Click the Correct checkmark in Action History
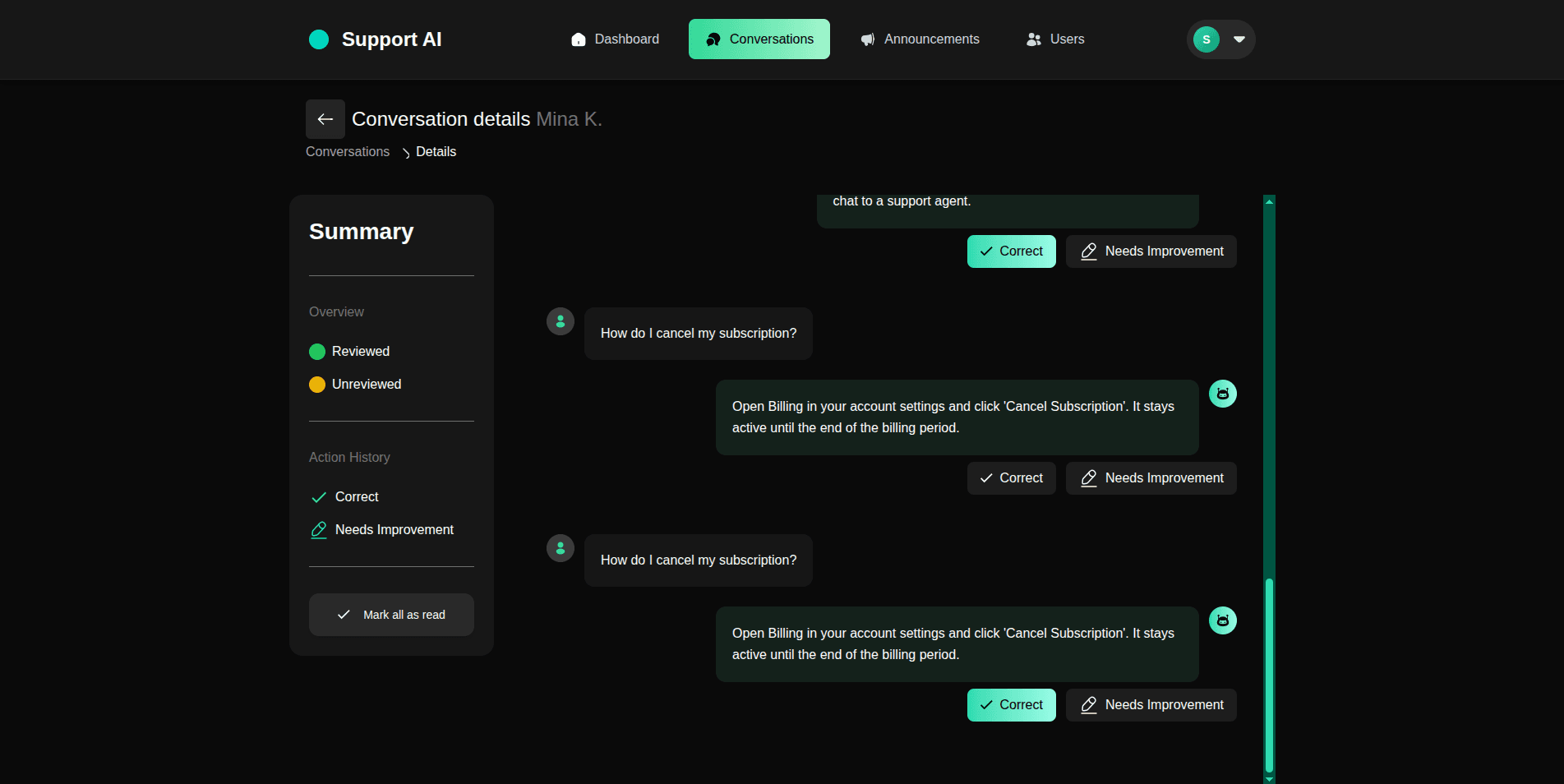1564x784 pixels. click(x=319, y=497)
